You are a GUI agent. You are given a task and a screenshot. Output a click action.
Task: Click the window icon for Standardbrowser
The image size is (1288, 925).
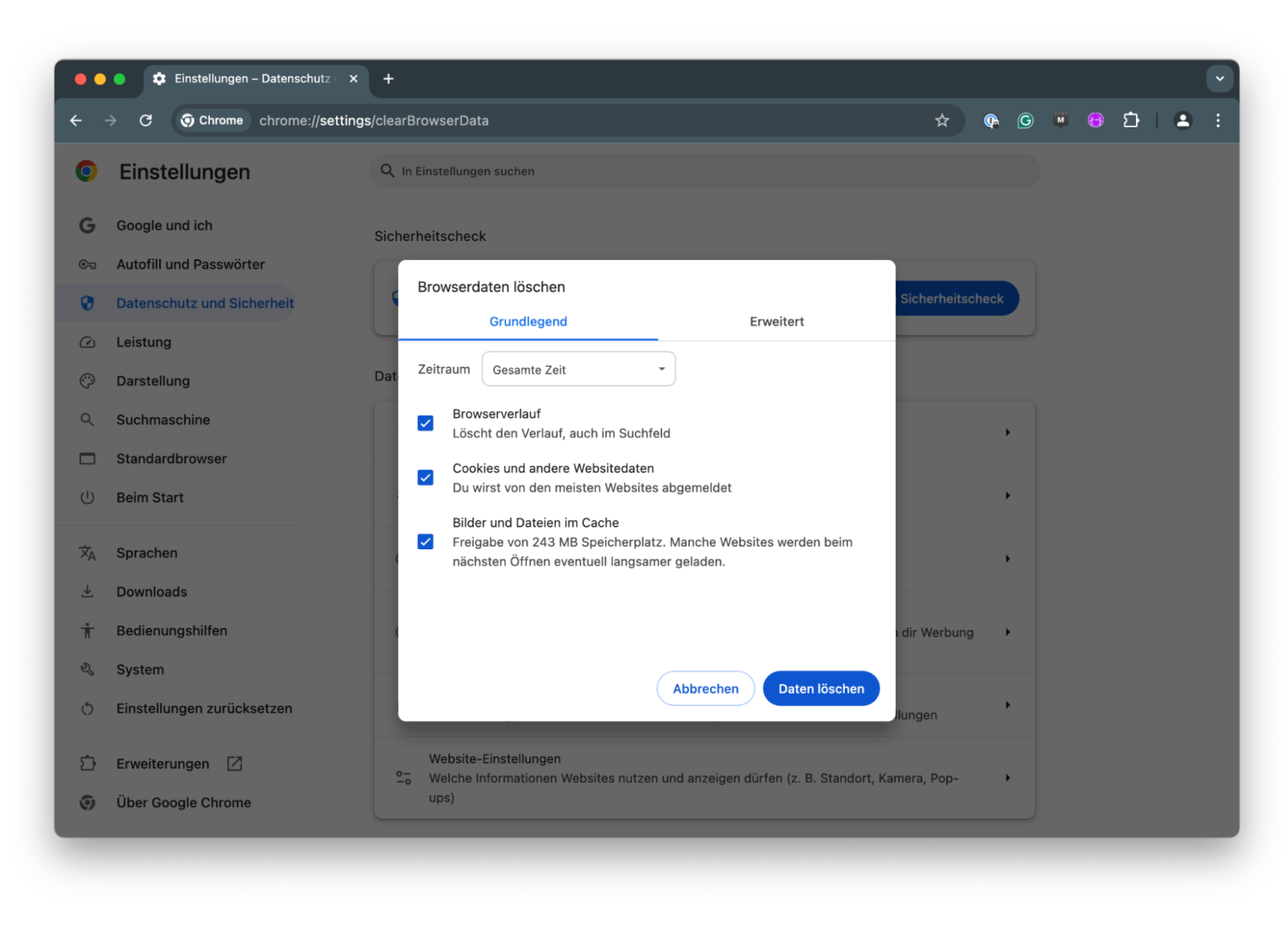click(x=88, y=458)
